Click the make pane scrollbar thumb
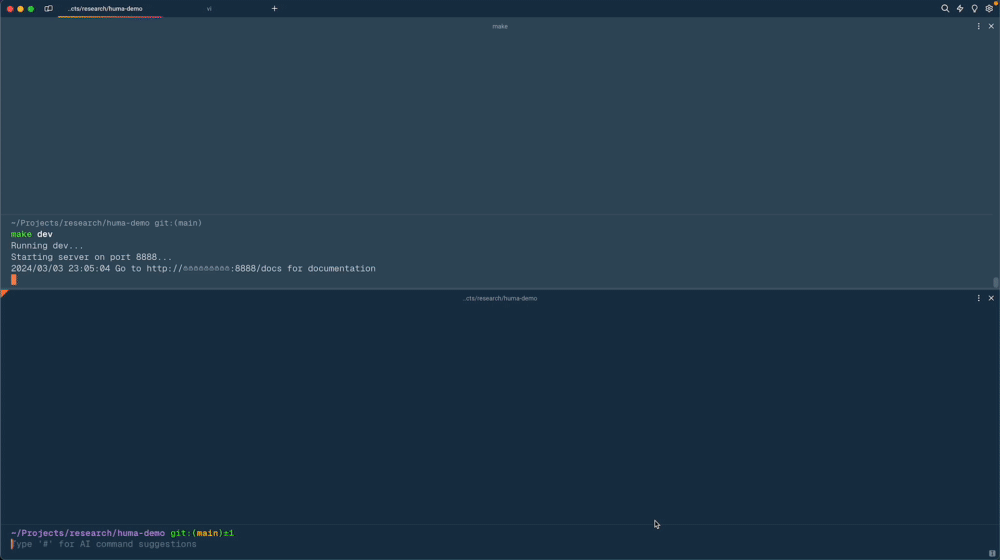The height and width of the screenshot is (560, 1000). coord(996,283)
